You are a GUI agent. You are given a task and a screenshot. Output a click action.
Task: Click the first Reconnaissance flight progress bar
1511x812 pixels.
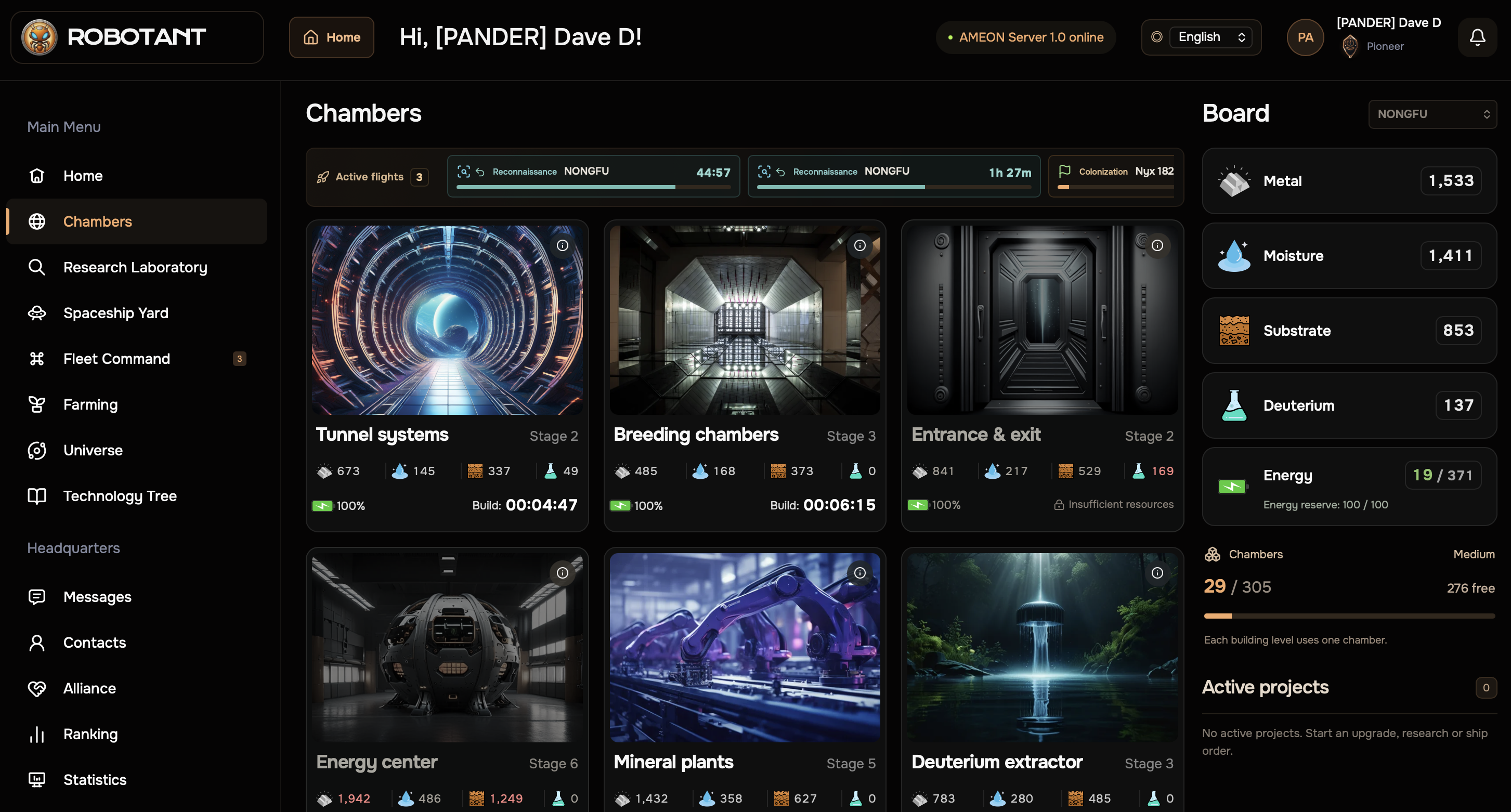(593, 187)
